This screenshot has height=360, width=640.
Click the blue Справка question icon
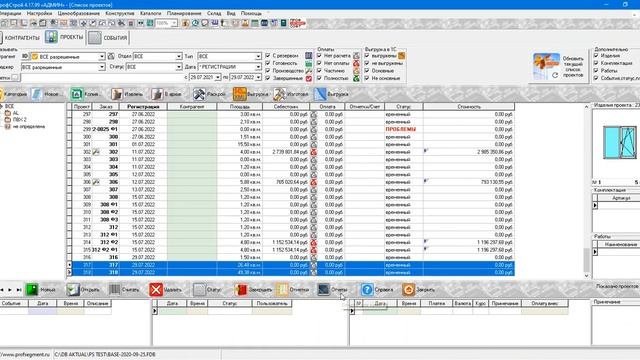(367, 289)
